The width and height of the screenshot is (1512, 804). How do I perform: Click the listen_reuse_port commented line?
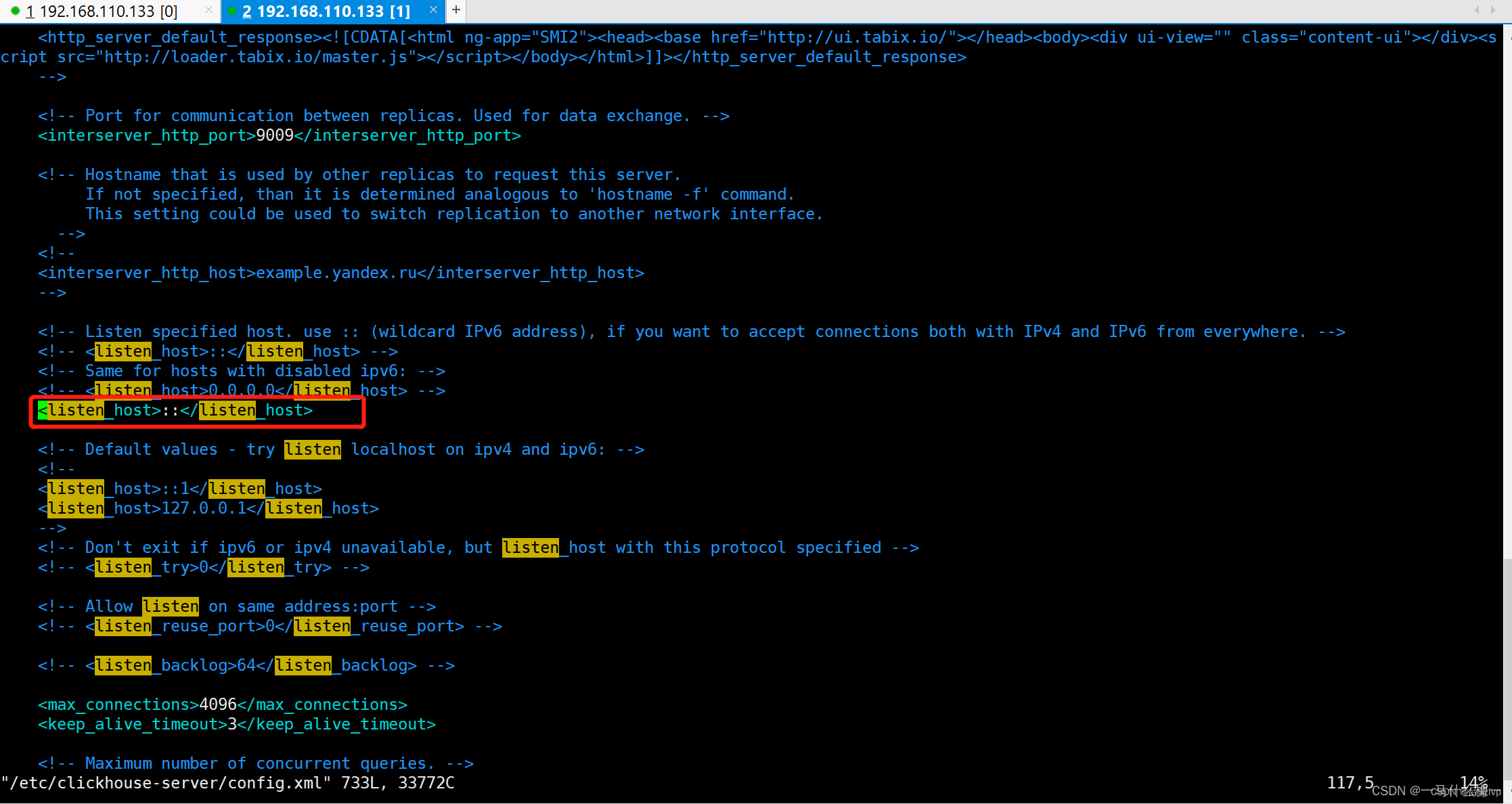(x=269, y=626)
